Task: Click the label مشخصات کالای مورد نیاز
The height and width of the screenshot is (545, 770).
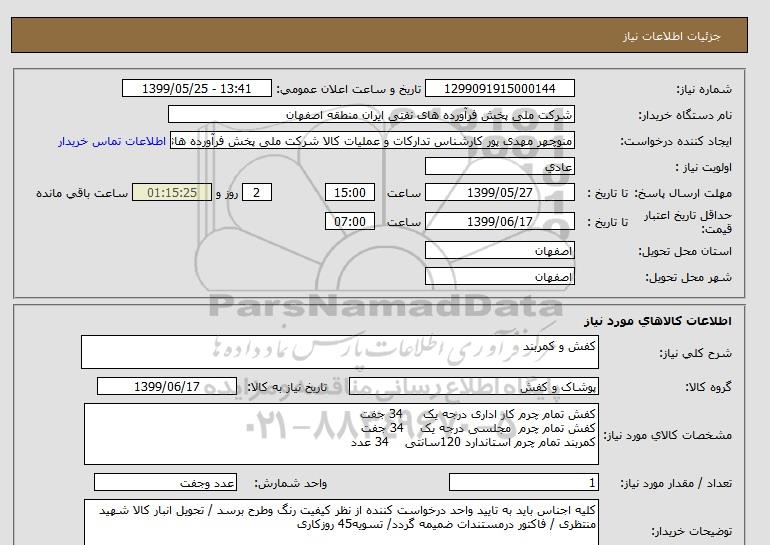Action: (667, 435)
